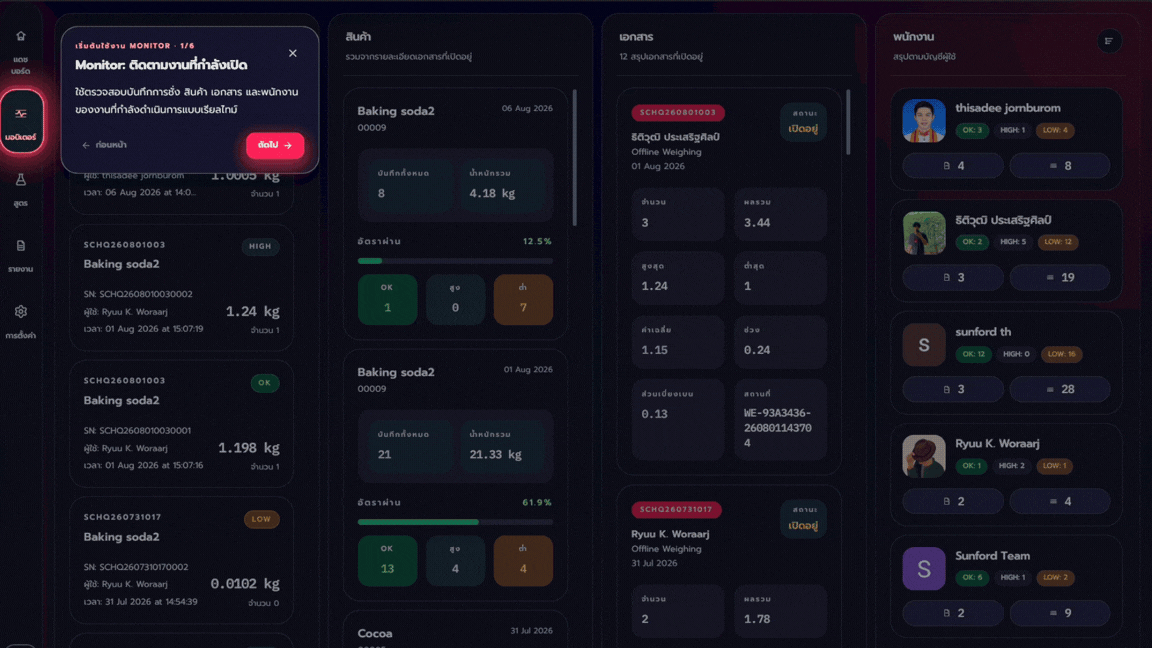The width and height of the screenshot is (1152, 648).
Task: Click LOW: 4 badge for thisadee jornburom
Action: click(x=1055, y=130)
